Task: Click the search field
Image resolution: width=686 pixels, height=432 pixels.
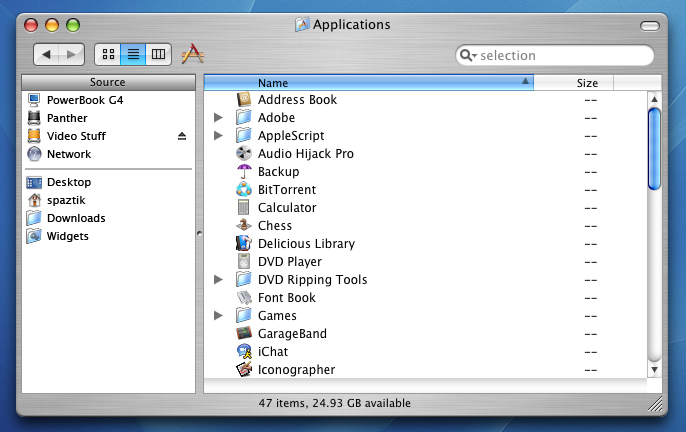Action: coord(555,56)
